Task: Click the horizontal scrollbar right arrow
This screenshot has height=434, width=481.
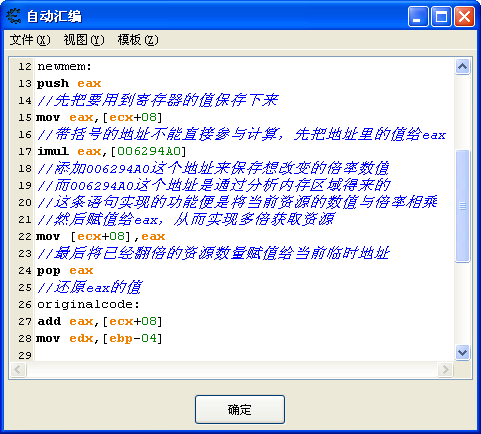Action: click(445, 370)
